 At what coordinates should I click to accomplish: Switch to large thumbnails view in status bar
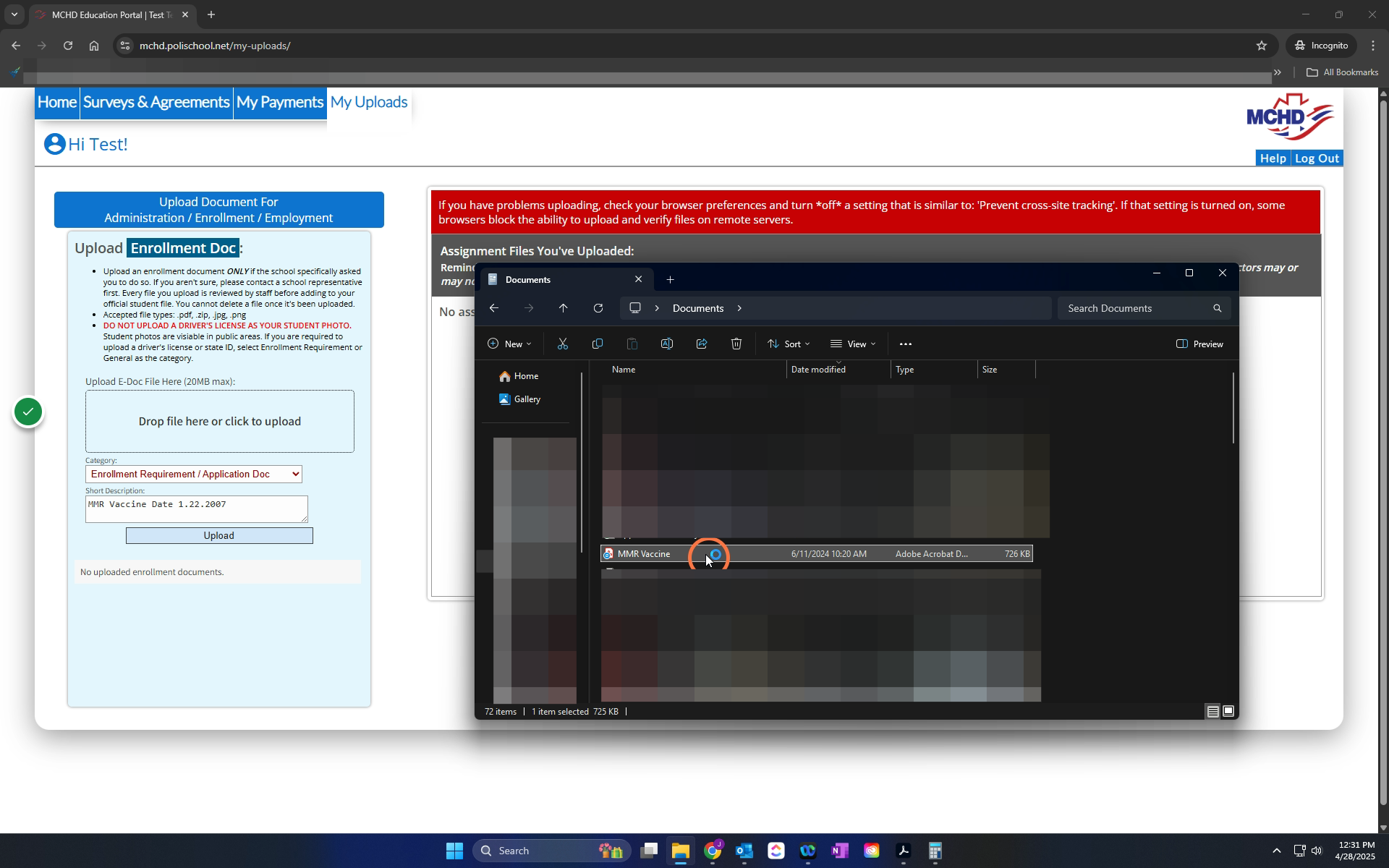(1228, 712)
